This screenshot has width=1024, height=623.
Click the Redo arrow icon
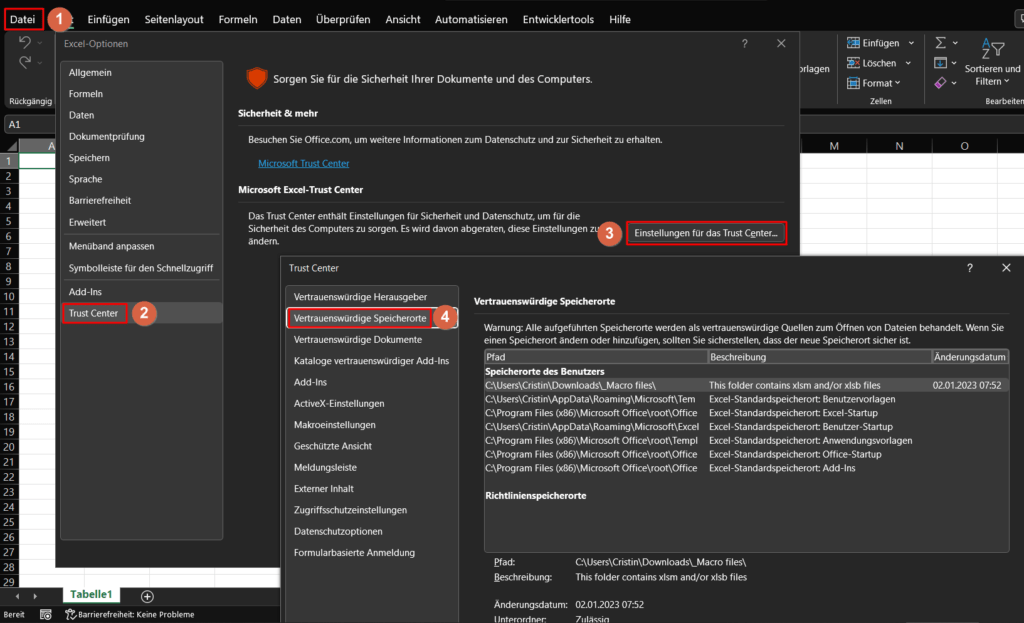coord(24,63)
